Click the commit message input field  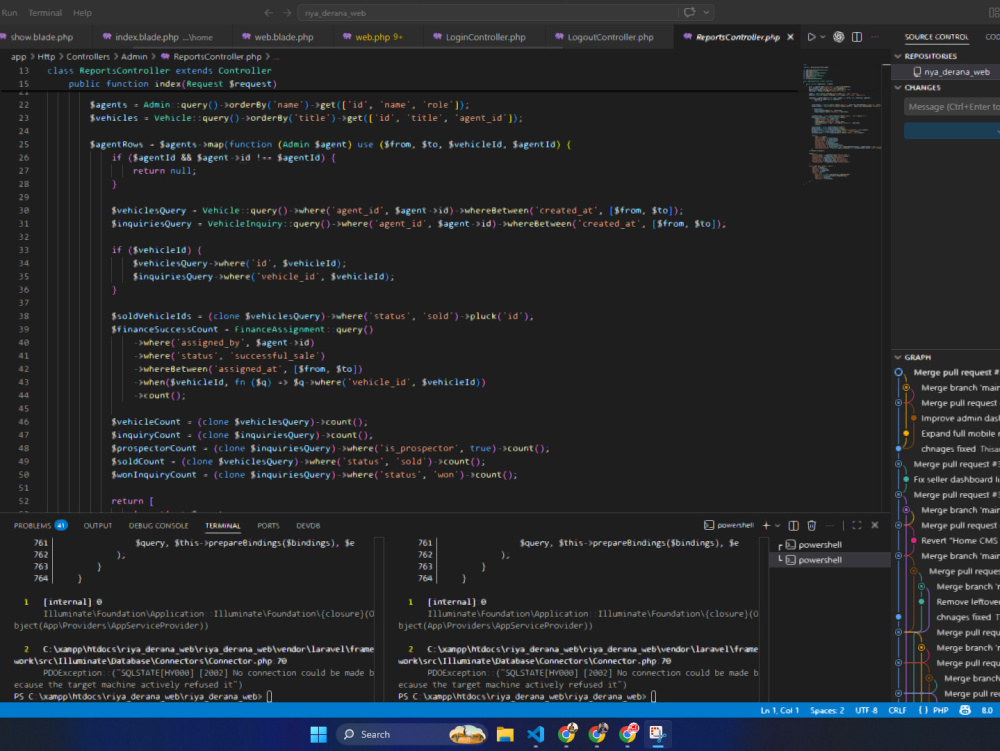pos(952,107)
